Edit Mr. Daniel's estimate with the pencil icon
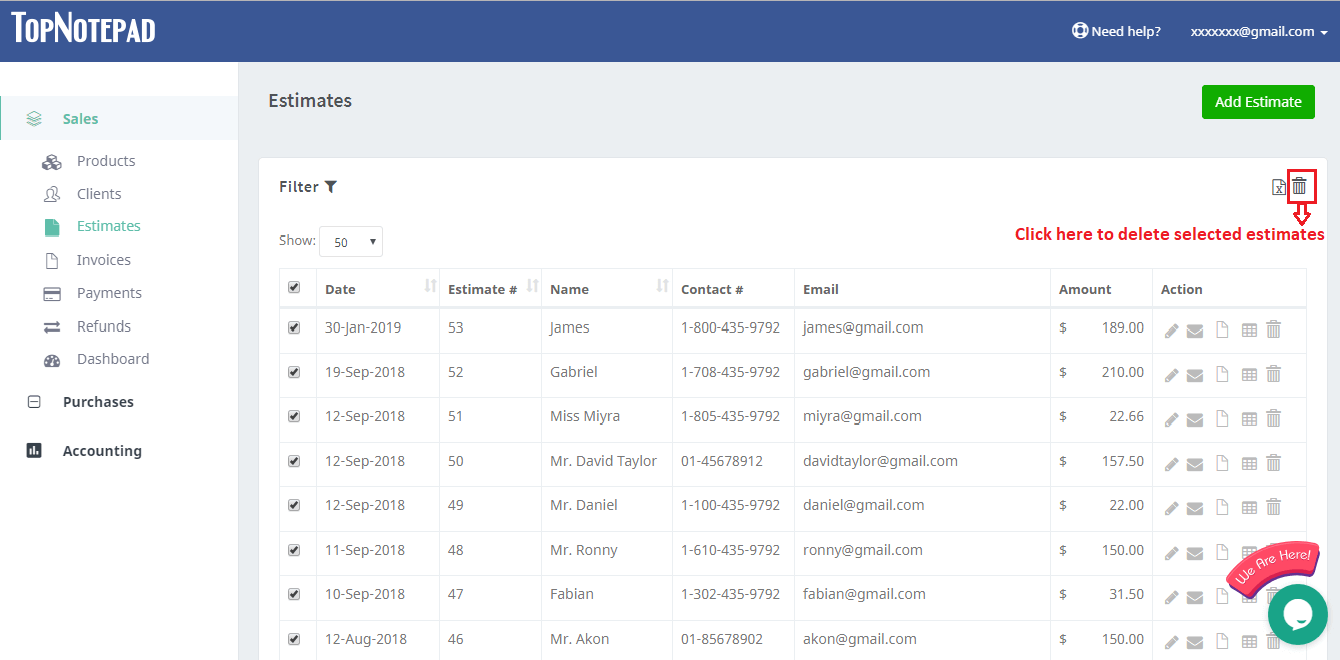The image size is (1340, 660). (1172, 508)
